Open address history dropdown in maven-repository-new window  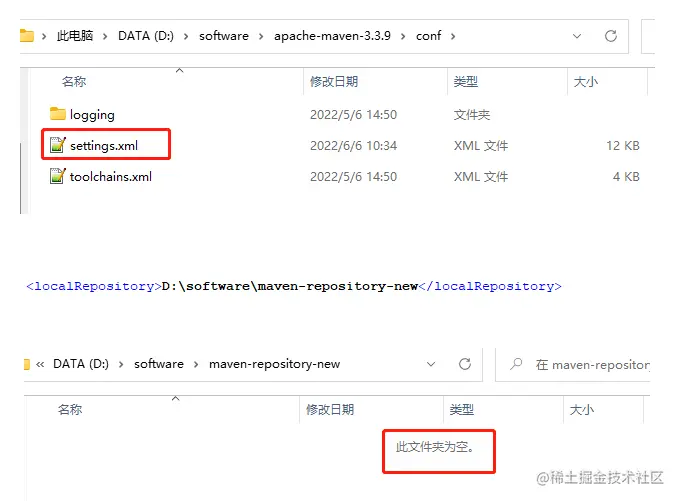pos(431,364)
